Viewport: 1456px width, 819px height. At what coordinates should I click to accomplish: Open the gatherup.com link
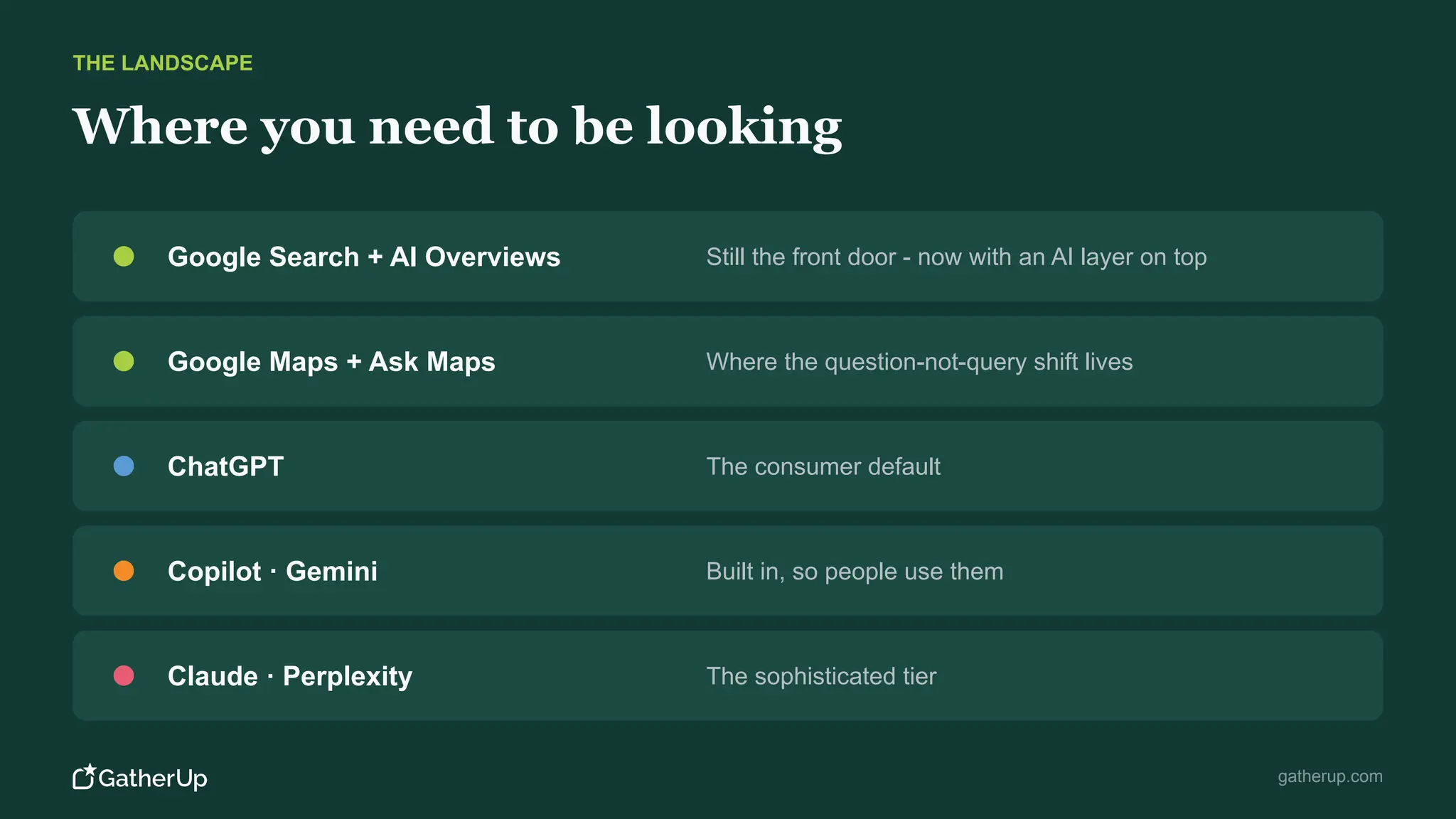1330,776
